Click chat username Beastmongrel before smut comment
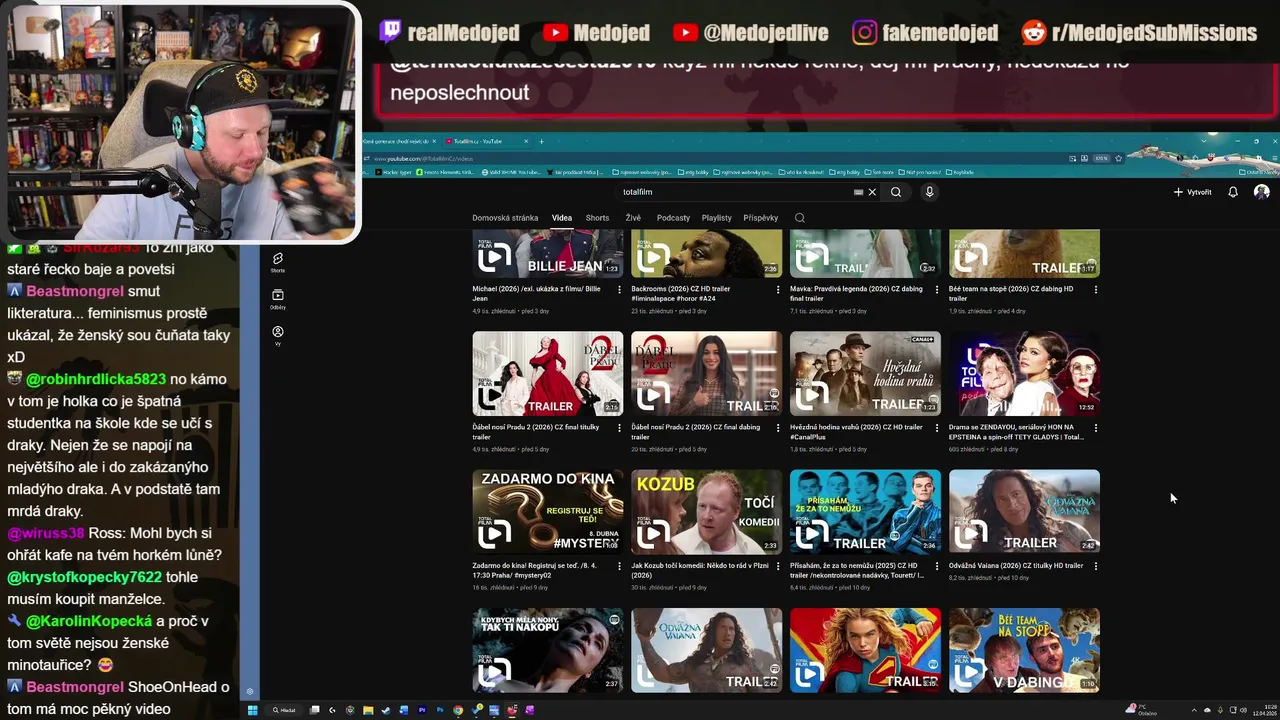 75,292
